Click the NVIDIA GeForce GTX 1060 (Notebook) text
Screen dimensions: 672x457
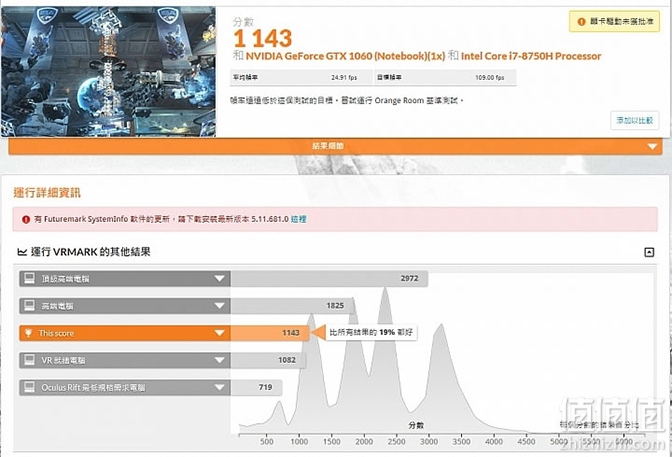coord(345,56)
